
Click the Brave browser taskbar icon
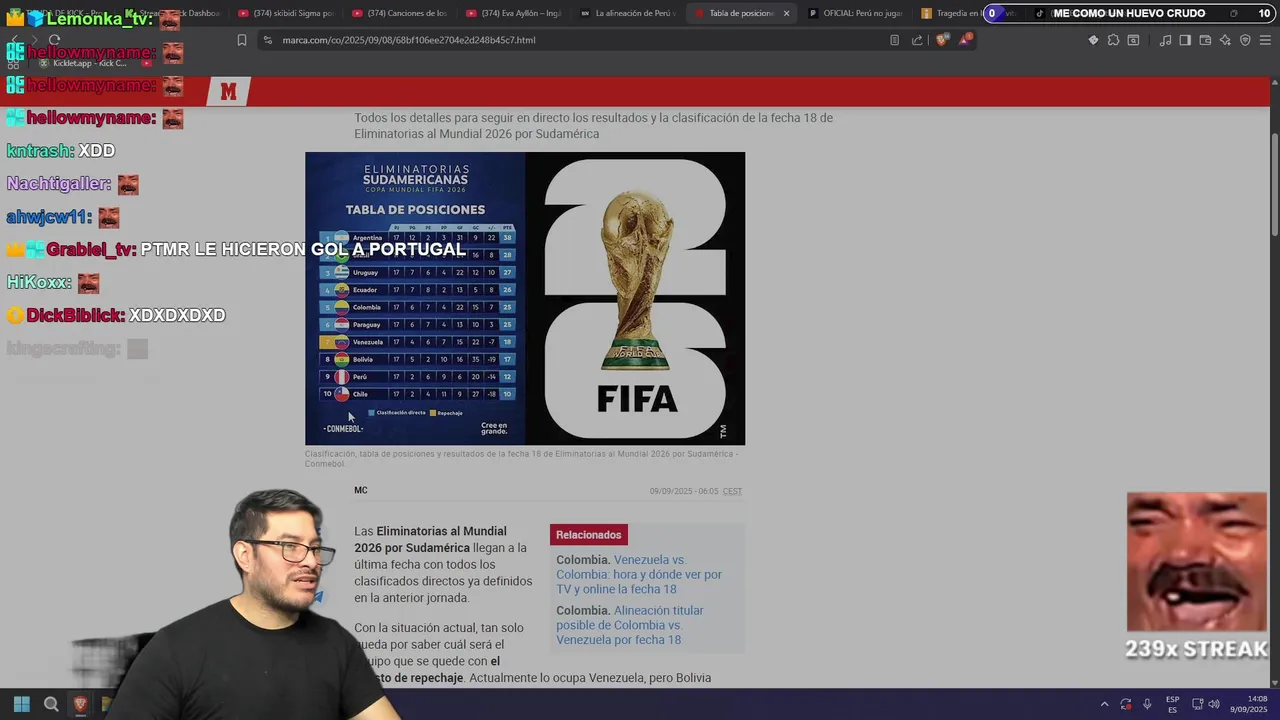click(81, 704)
